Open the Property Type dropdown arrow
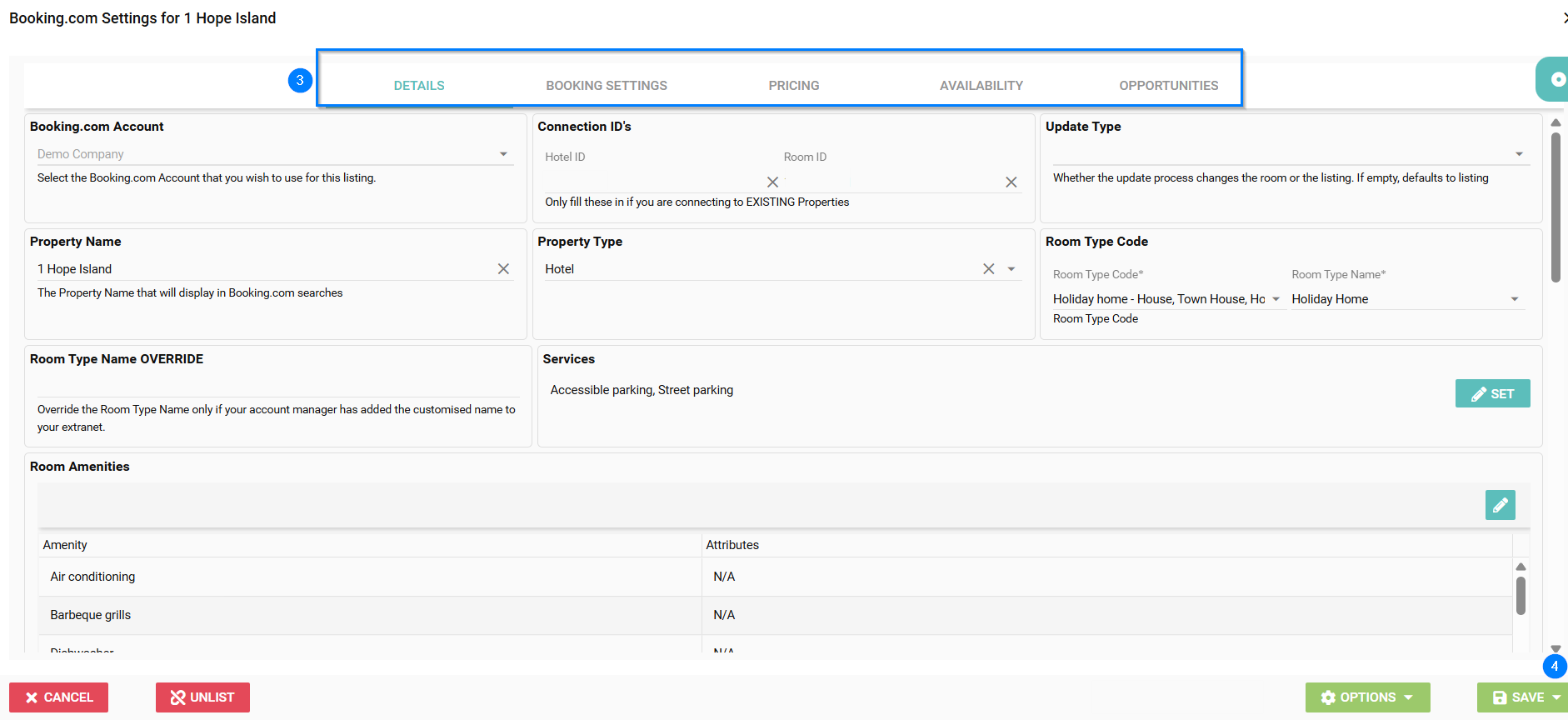 (1011, 269)
